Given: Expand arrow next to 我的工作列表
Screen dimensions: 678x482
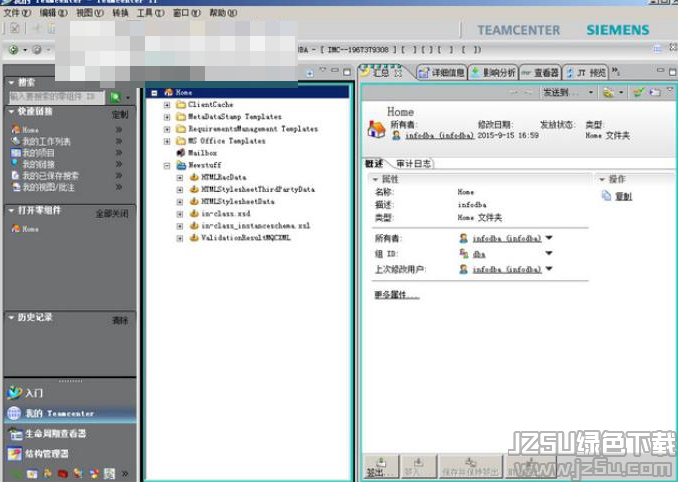Looking at the screenshot, I should 119,141.
